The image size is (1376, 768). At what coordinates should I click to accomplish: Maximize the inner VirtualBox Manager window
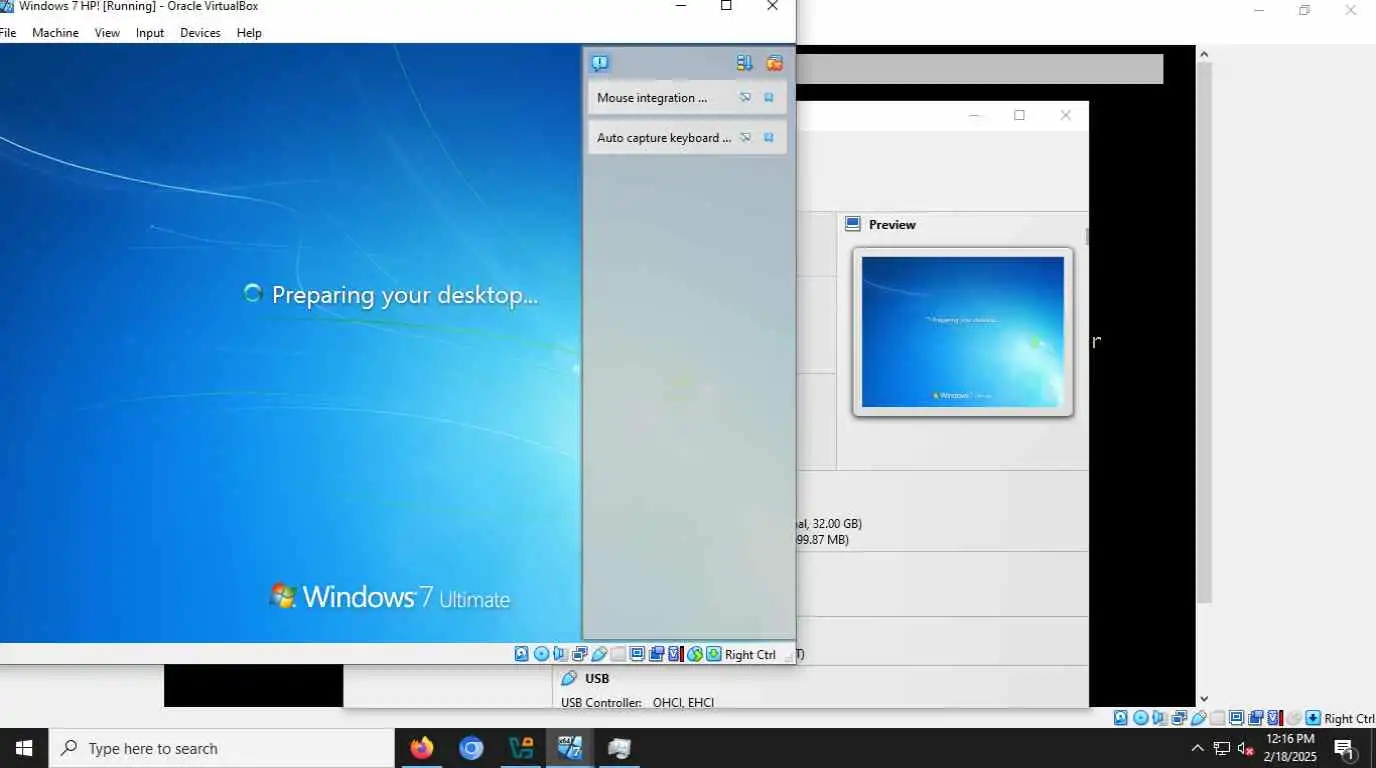(x=1019, y=115)
